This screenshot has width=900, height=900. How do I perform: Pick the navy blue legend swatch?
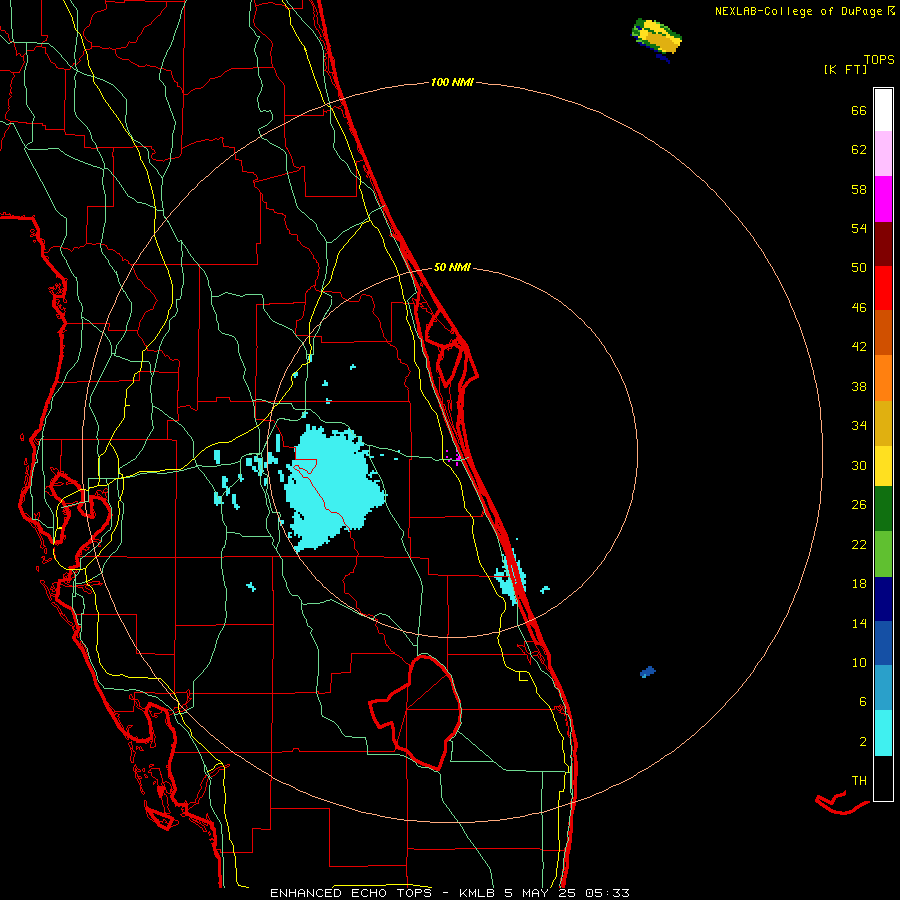[x=883, y=599]
